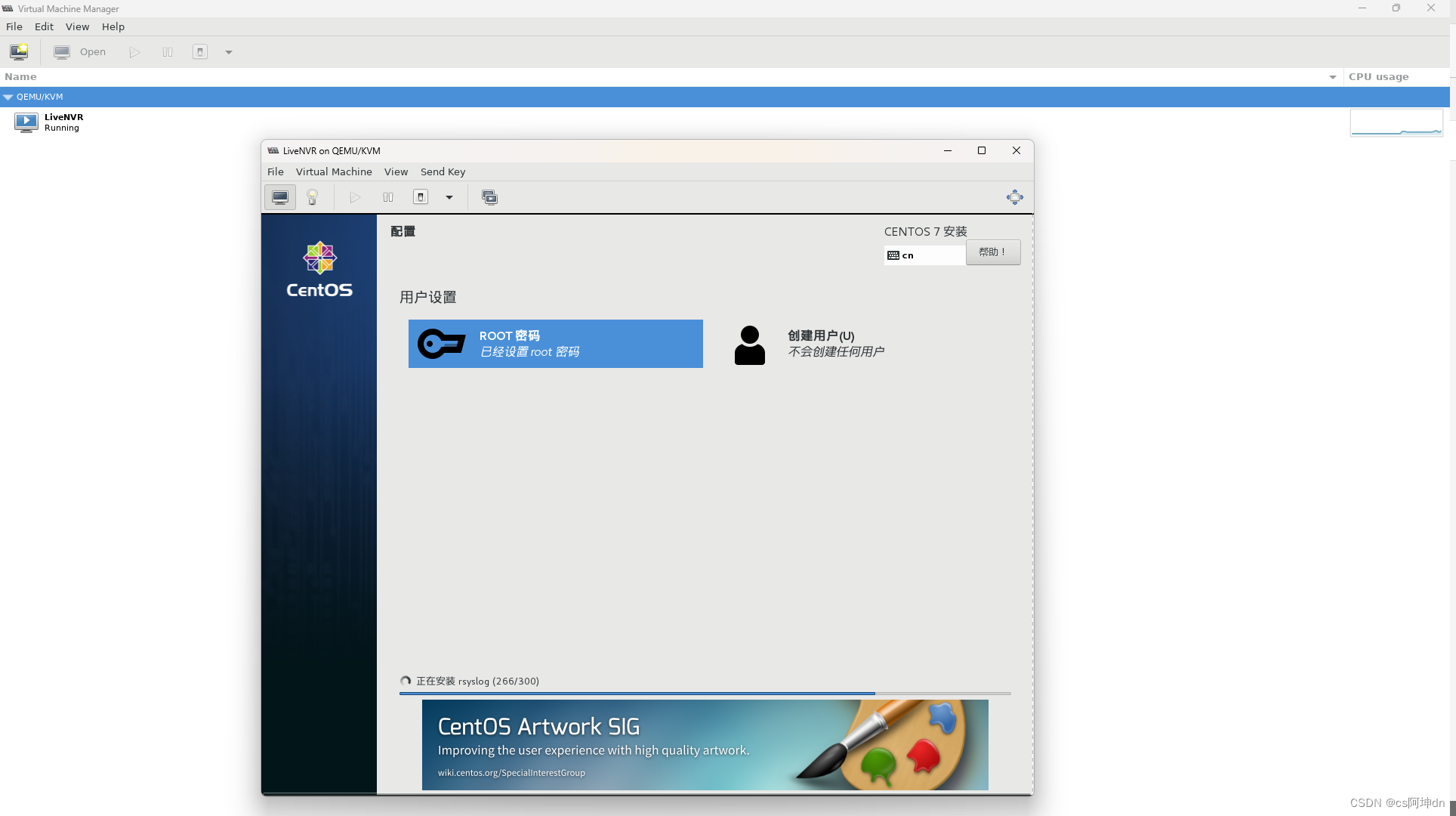The height and width of the screenshot is (816, 1456).
Task: Click the cn keyboard layout indicator
Action: point(924,255)
